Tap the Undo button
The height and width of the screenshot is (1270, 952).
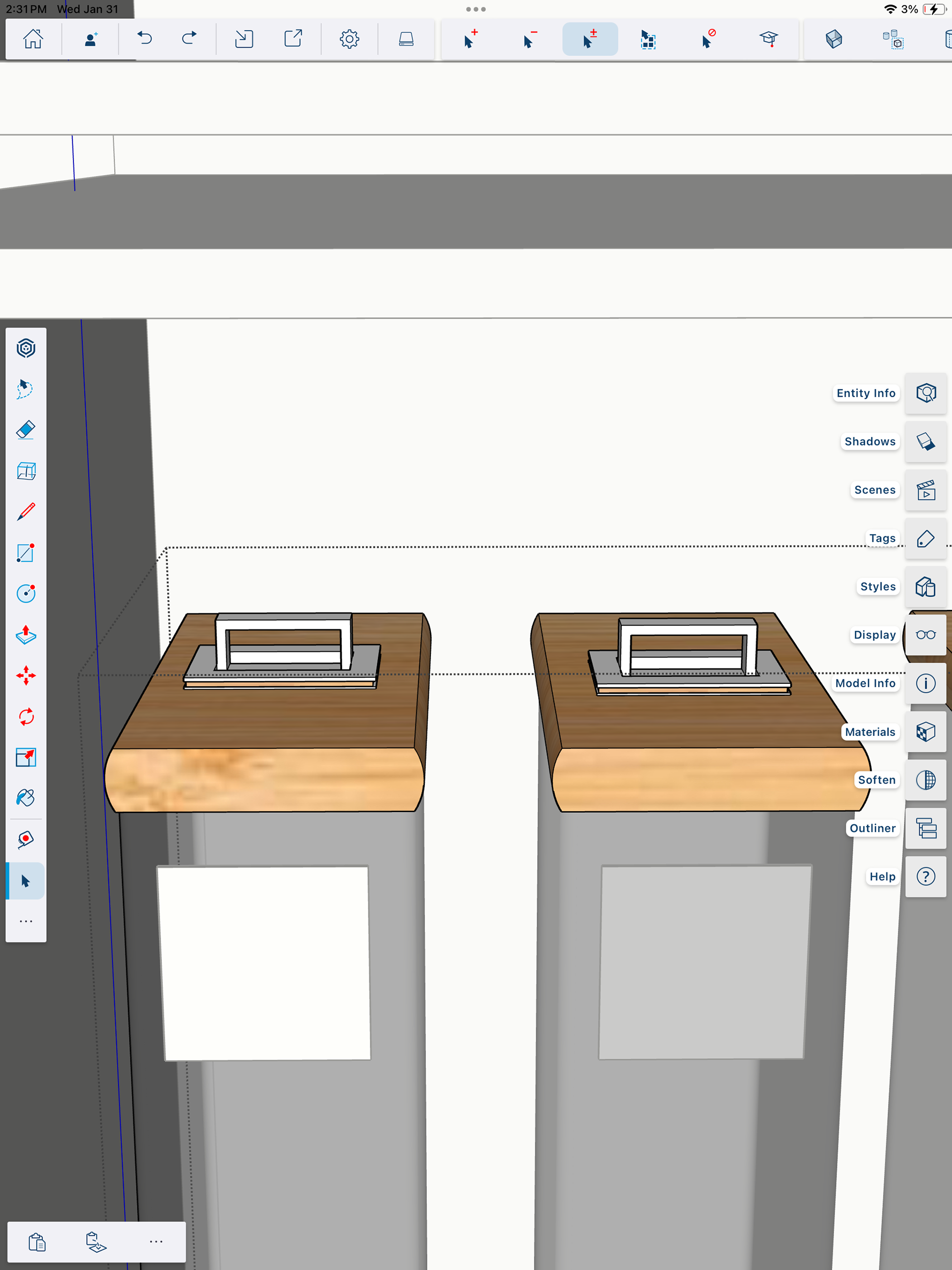(144, 39)
